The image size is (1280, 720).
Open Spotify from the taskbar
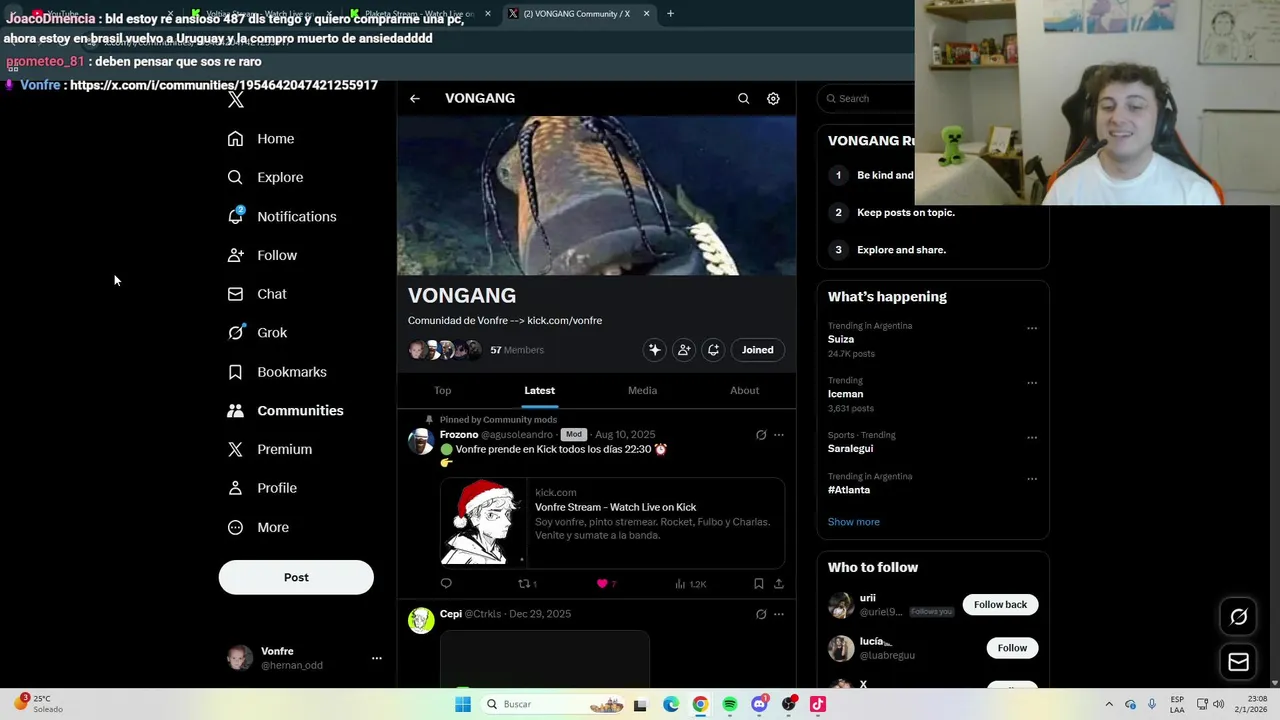pyautogui.click(x=730, y=704)
